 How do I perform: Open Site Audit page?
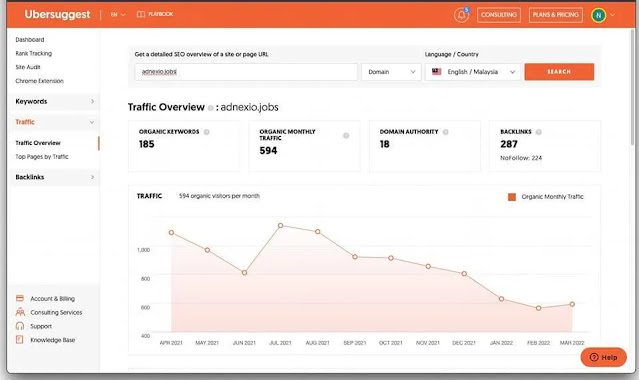point(28,67)
